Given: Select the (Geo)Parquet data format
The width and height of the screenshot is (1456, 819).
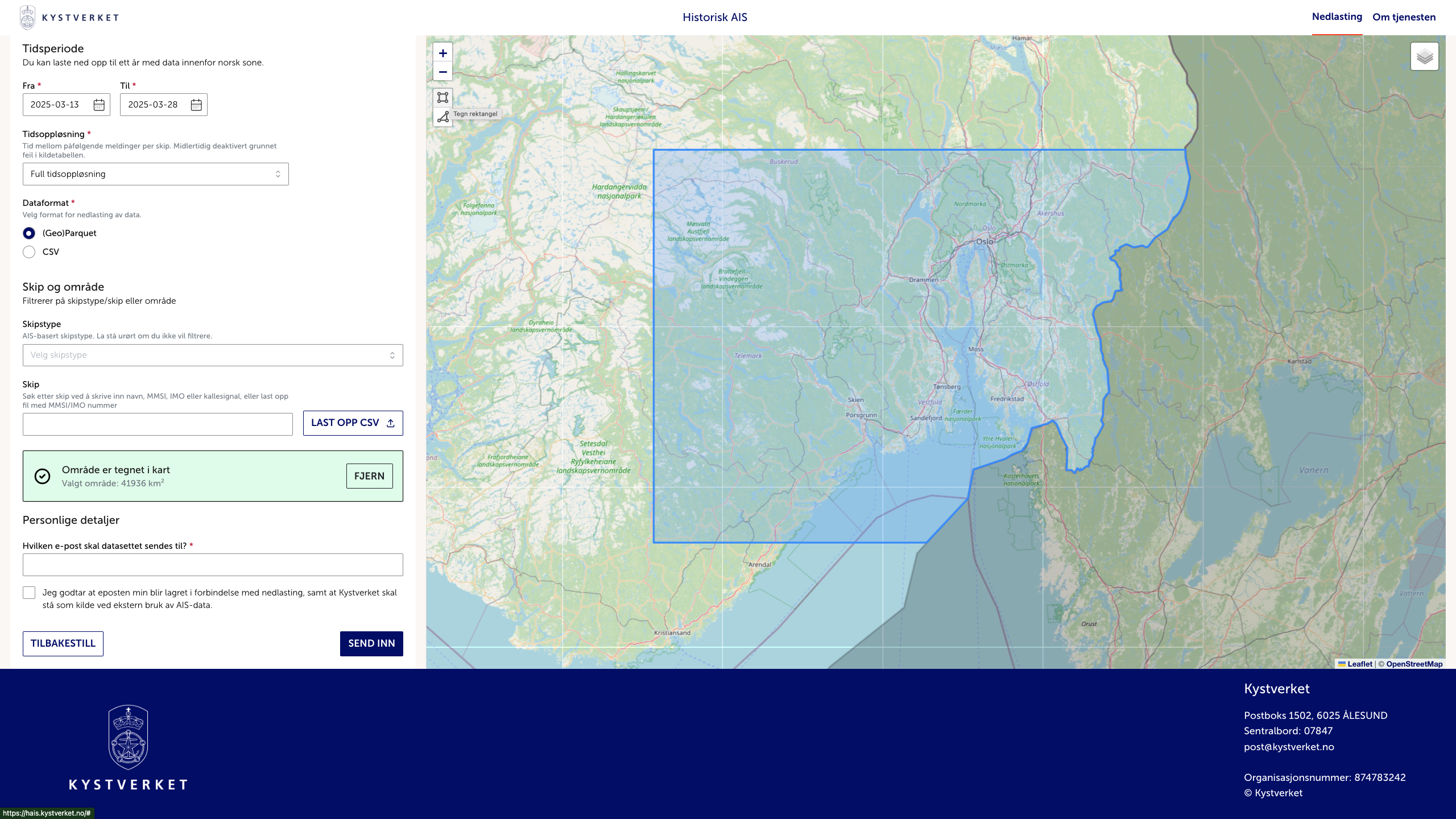Looking at the screenshot, I should click(29, 233).
